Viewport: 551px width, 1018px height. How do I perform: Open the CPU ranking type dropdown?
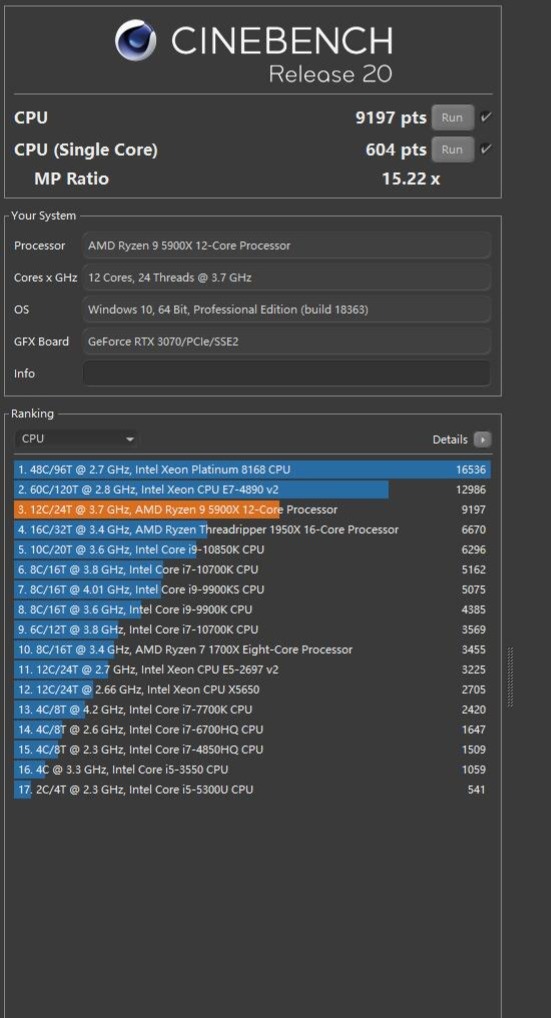coord(77,439)
